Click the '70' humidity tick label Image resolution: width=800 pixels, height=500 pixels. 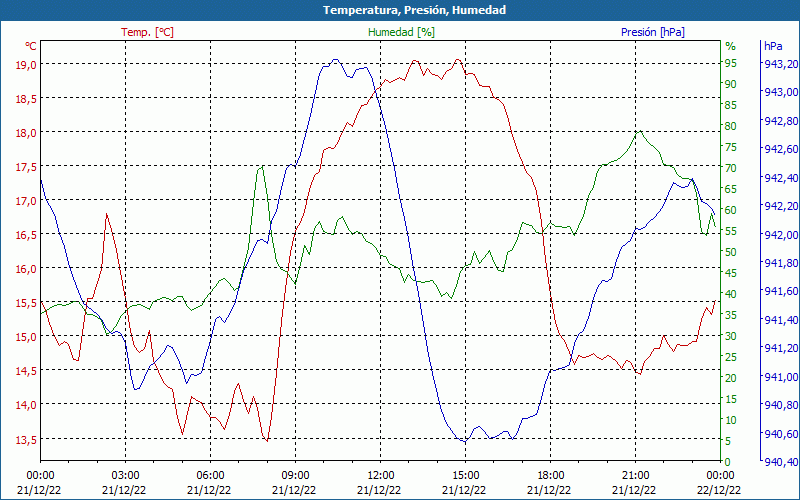click(x=731, y=168)
